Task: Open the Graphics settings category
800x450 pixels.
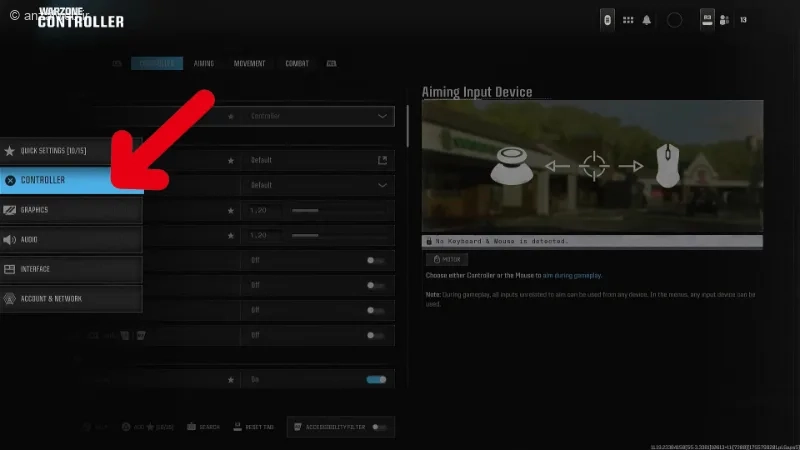Action: [x=71, y=210]
